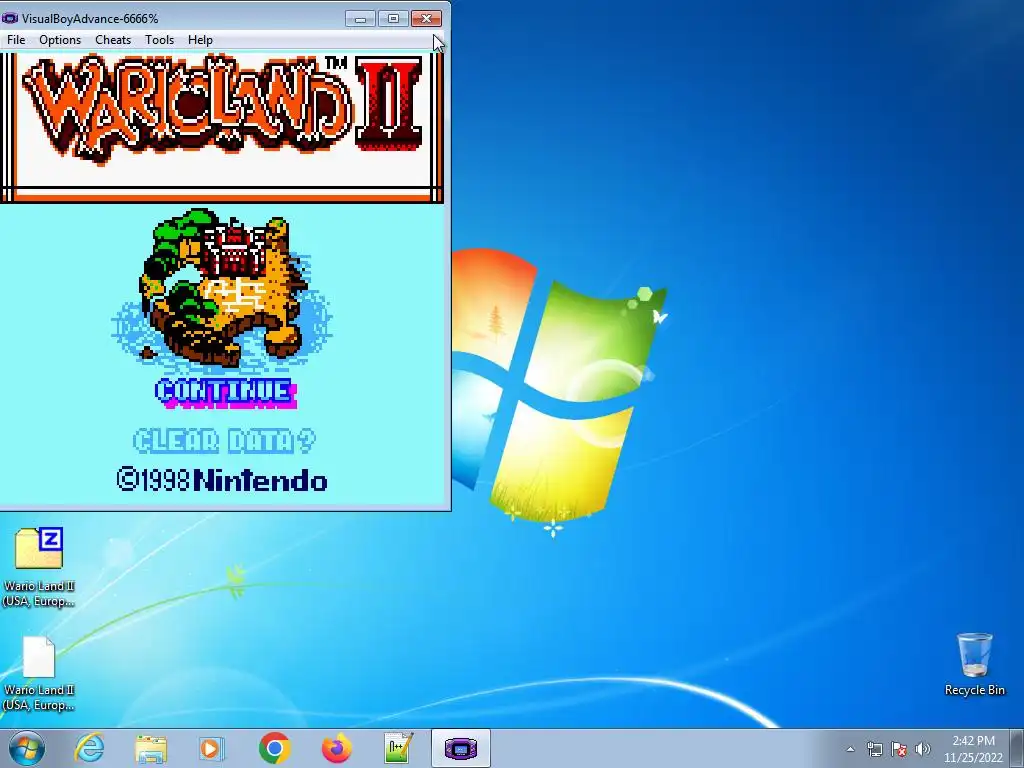Click the VisualBoyAdvance title bar icon
The height and width of the screenshot is (768, 1024).
[x=10, y=18]
